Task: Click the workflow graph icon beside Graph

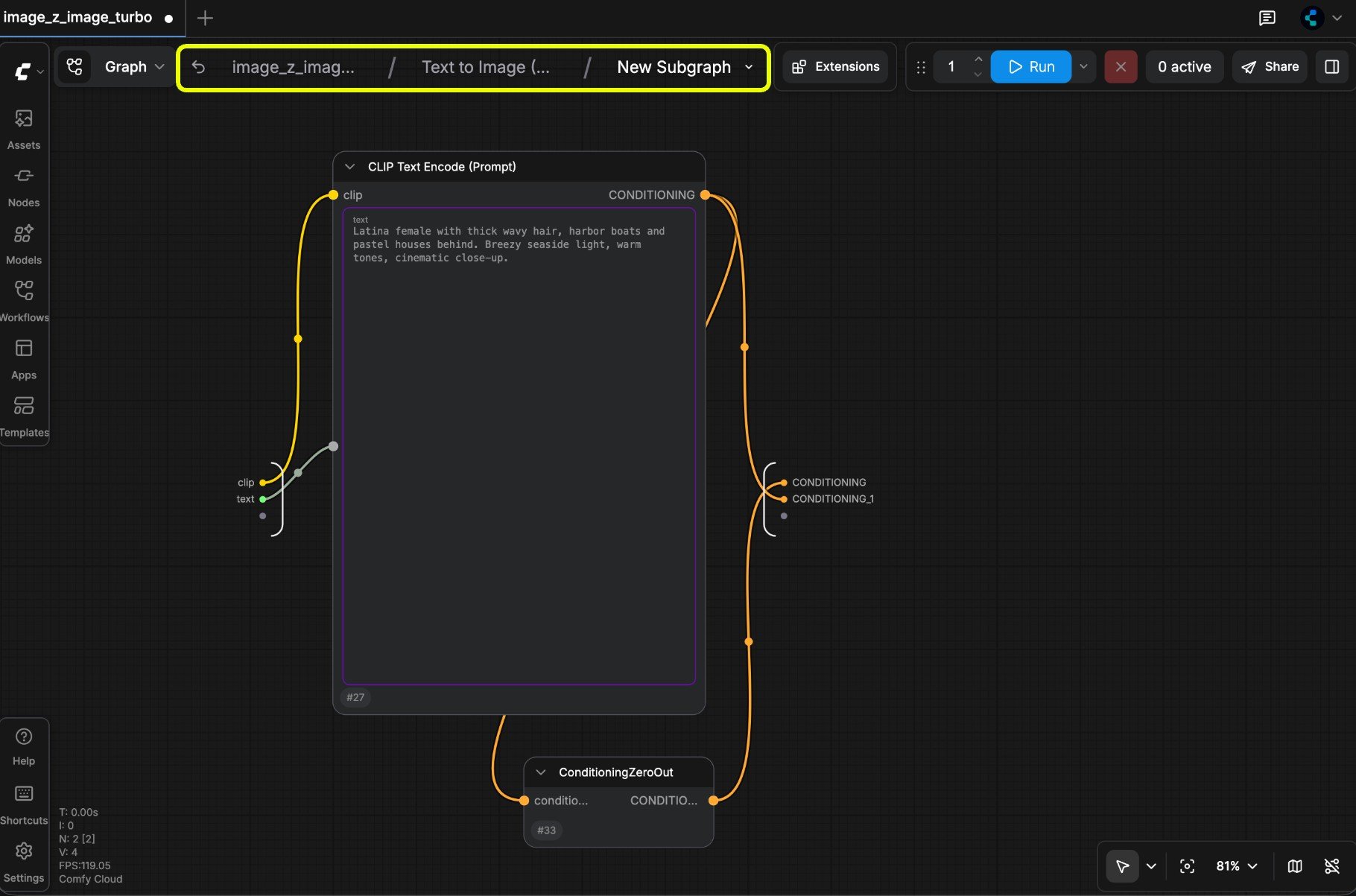Action: [75, 67]
